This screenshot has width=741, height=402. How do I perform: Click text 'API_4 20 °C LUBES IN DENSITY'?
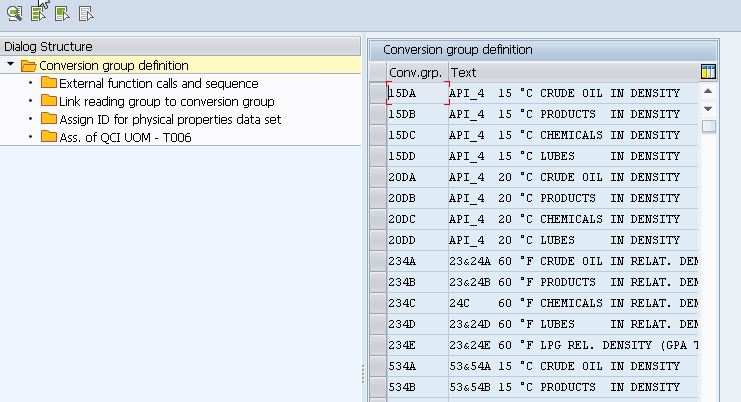click(x=564, y=240)
